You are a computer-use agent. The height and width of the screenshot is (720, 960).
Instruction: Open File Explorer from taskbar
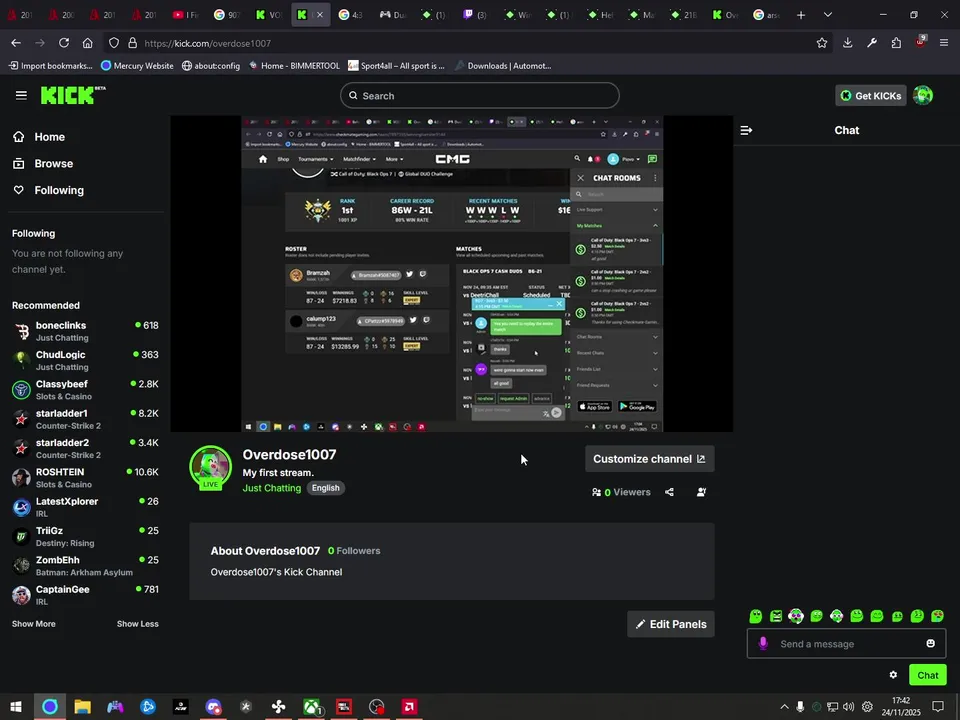82,707
